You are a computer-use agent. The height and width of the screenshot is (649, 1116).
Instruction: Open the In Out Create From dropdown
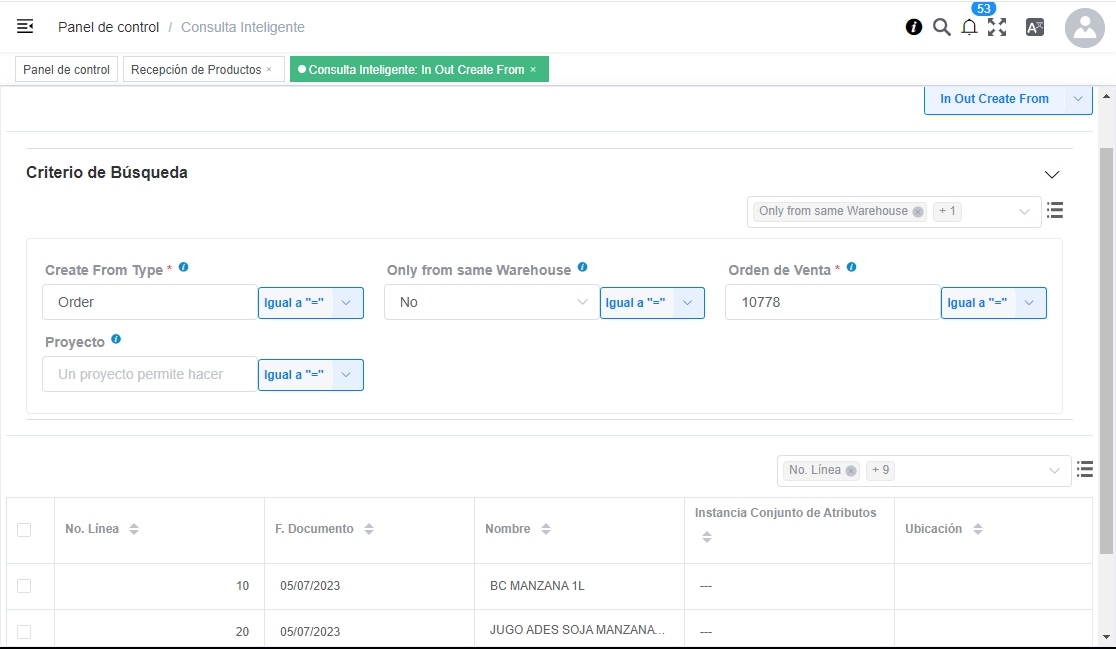pyautogui.click(x=1078, y=99)
